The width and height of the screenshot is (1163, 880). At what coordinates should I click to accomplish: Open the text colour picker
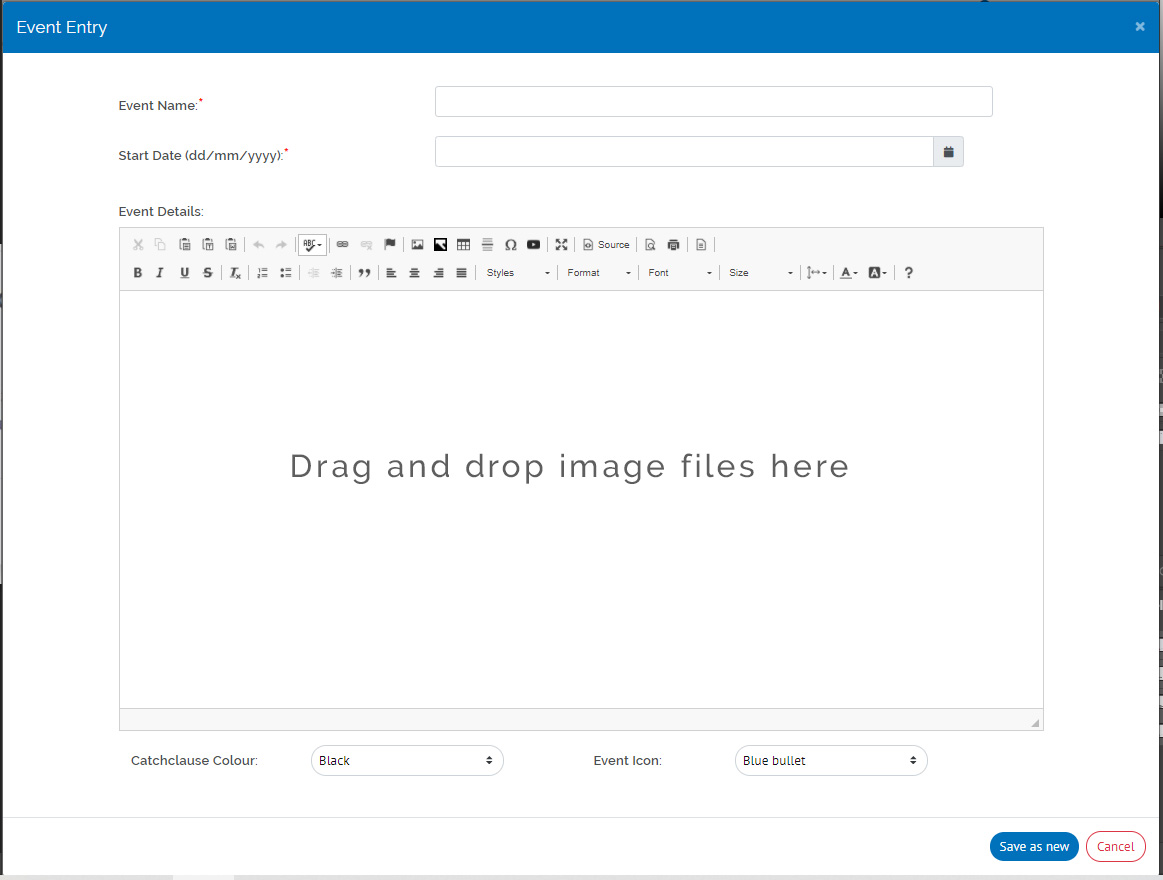(x=848, y=273)
